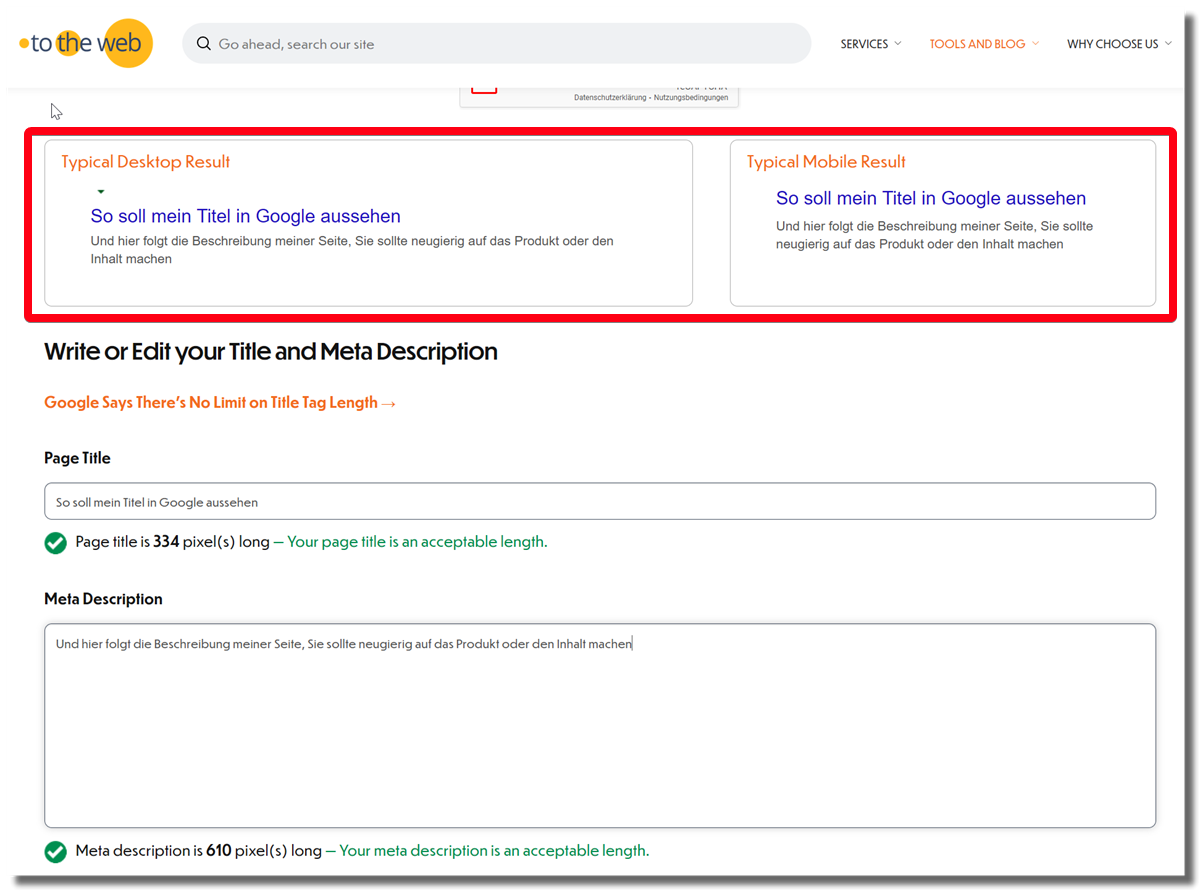Click the green arrow in the desktop preview
Image resolution: width=1200 pixels, height=891 pixels.
pos(101,191)
